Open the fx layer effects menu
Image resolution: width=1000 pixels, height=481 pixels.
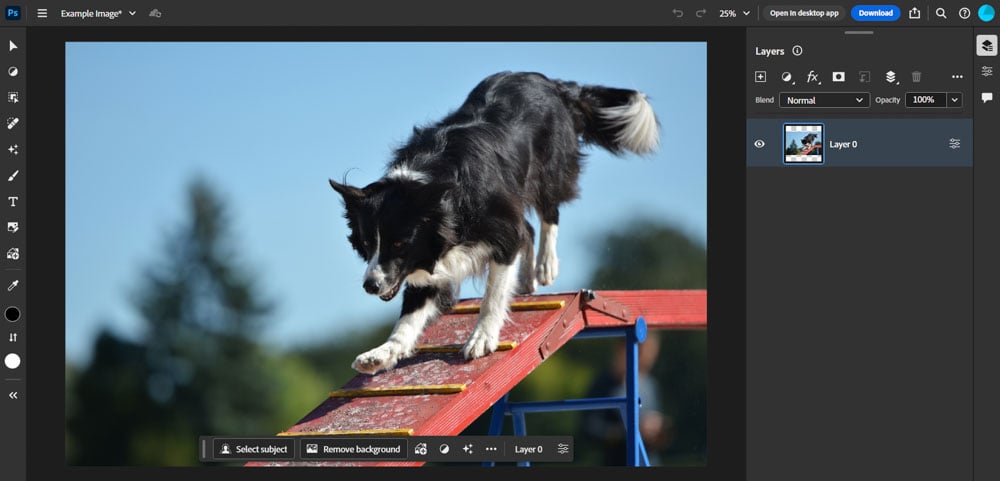[812, 77]
